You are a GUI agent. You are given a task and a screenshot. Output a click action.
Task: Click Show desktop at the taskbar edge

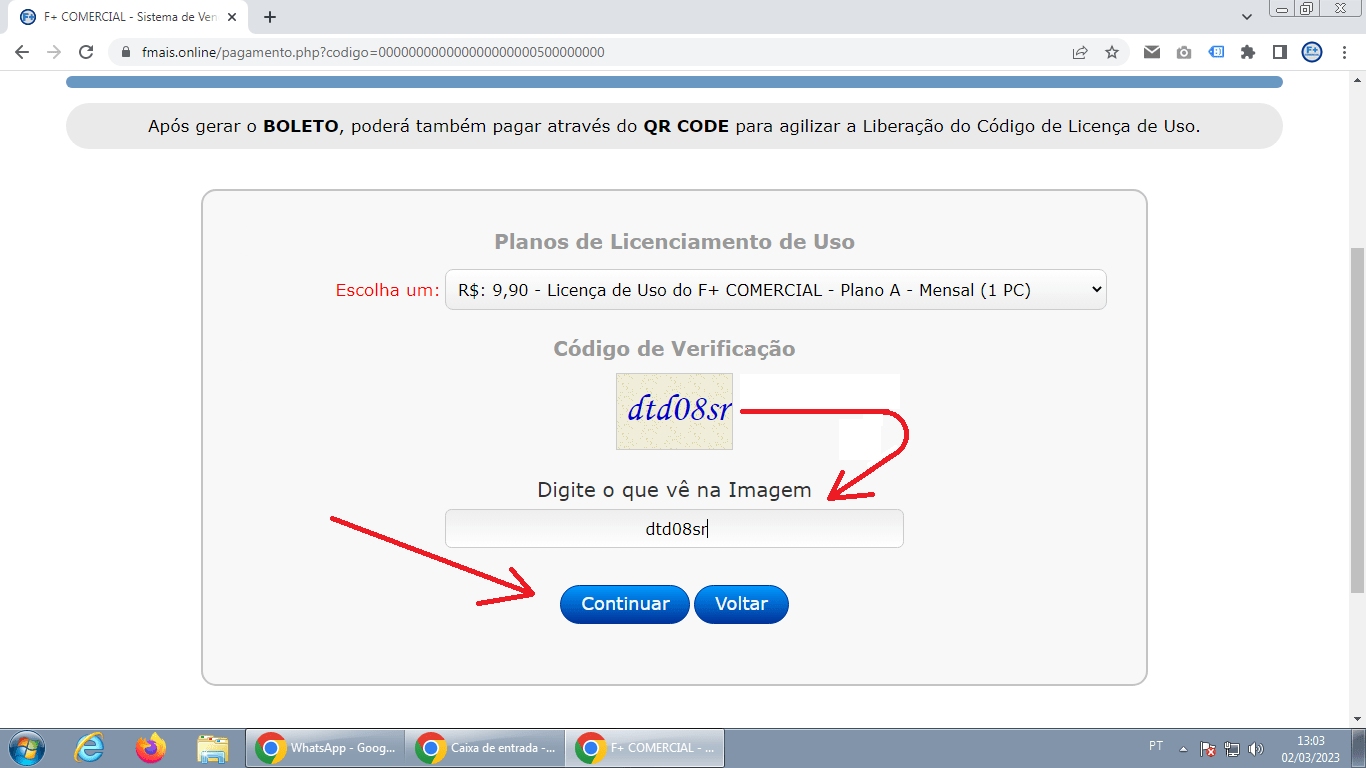click(x=1360, y=749)
